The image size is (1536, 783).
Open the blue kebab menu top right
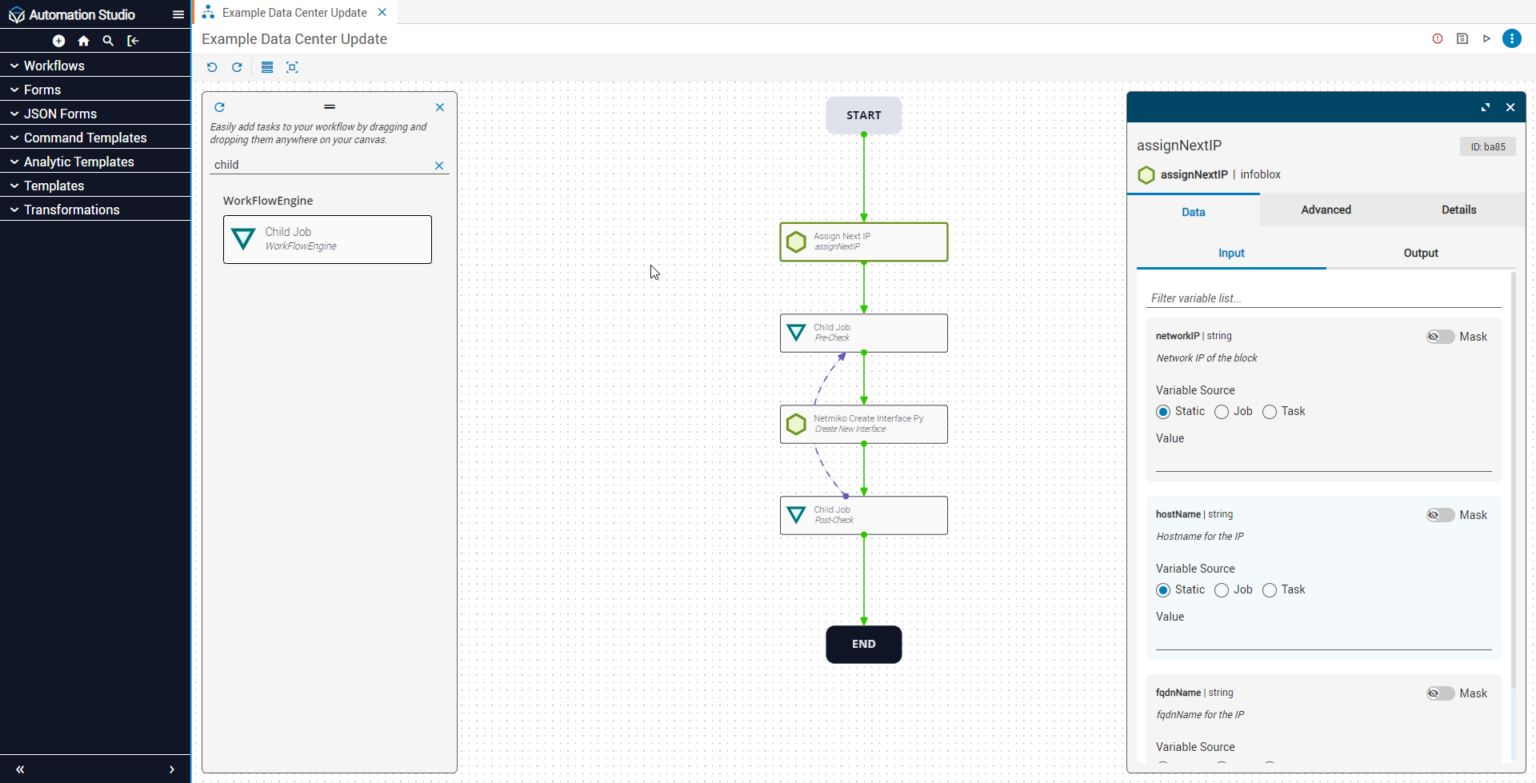tap(1512, 38)
